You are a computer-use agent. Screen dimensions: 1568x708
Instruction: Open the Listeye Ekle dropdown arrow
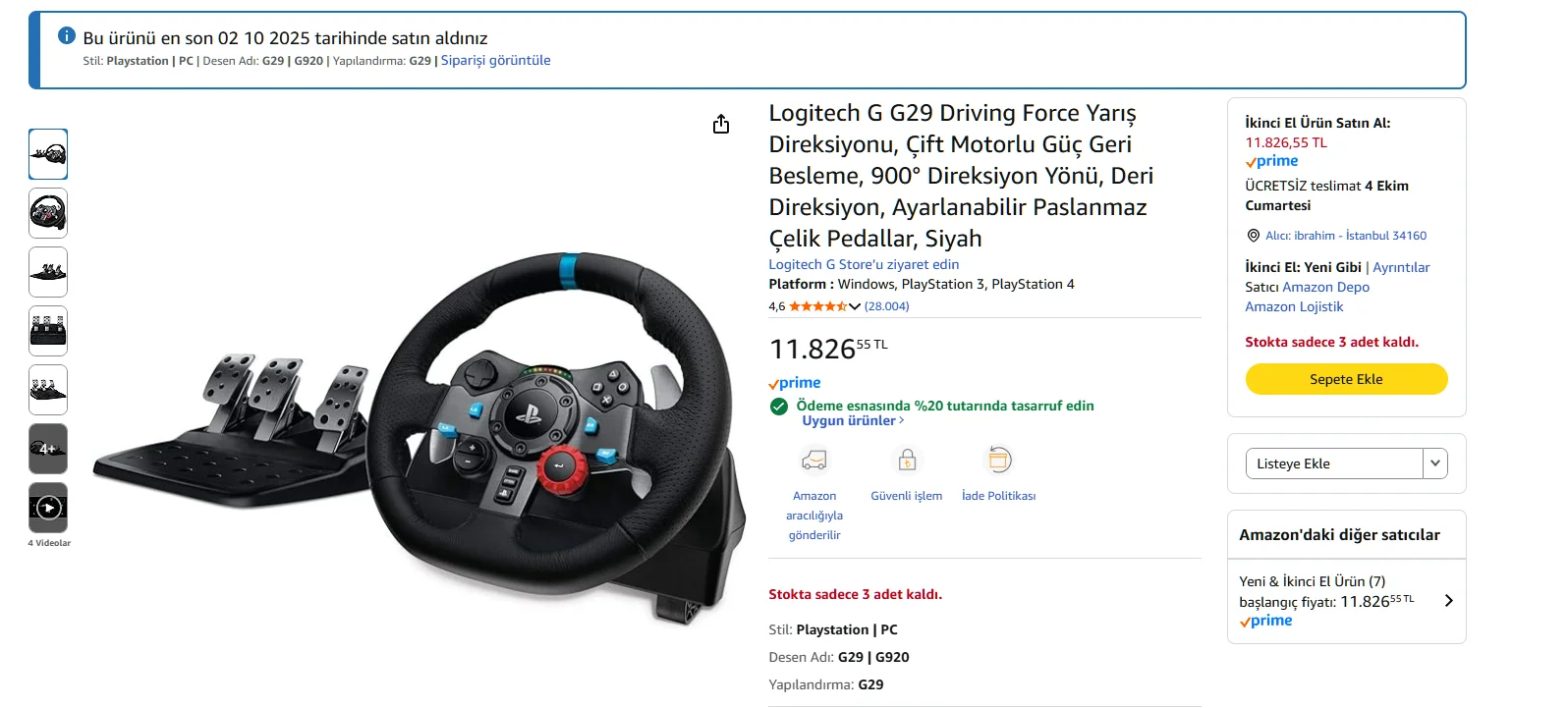(x=1435, y=463)
